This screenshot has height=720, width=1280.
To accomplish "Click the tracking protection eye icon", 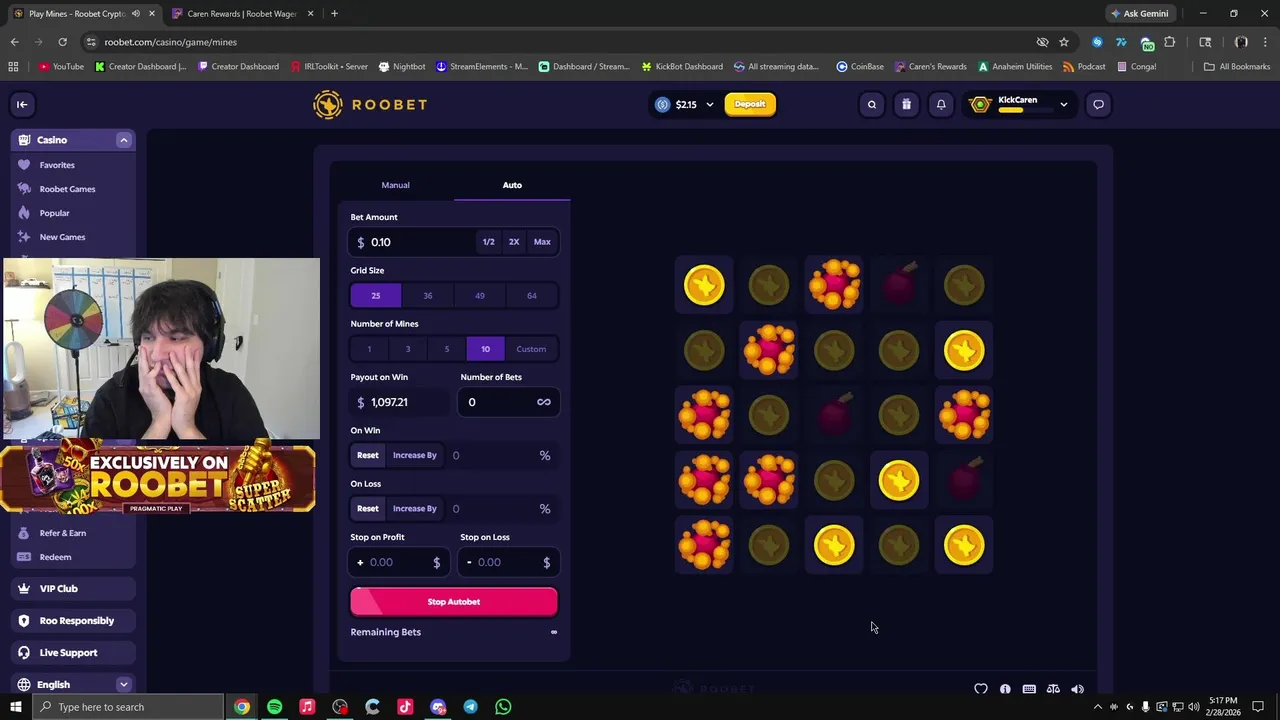I will click(x=1042, y=42).
